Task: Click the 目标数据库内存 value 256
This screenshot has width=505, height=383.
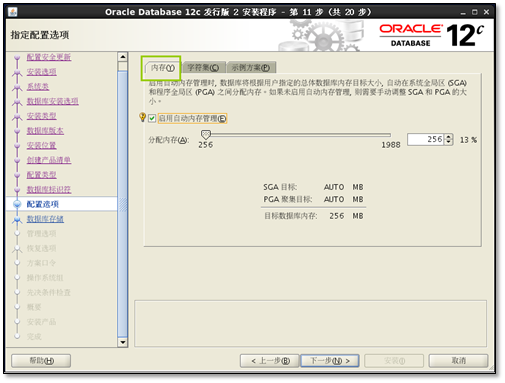Action: (337, 216)
